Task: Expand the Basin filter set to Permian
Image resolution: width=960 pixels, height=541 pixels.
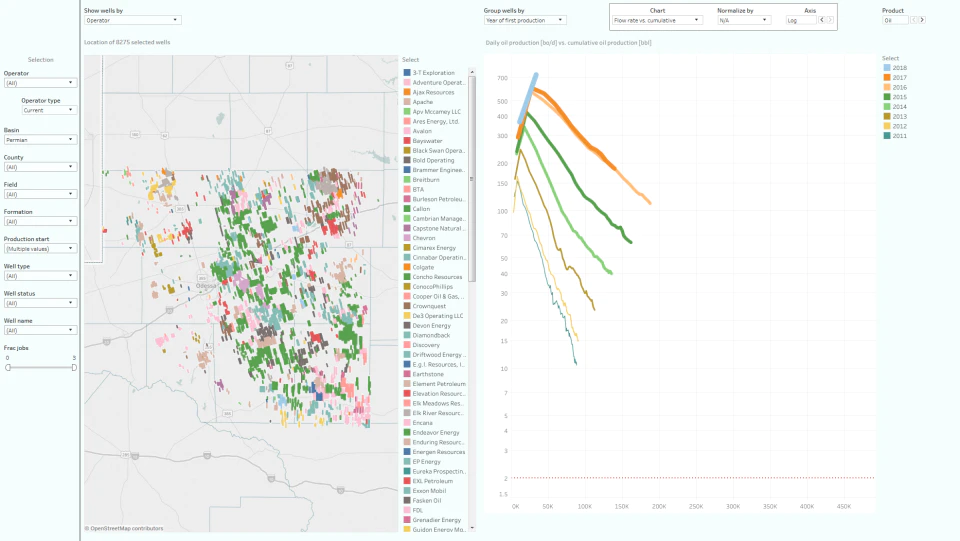Action: [x=40, y=140]
